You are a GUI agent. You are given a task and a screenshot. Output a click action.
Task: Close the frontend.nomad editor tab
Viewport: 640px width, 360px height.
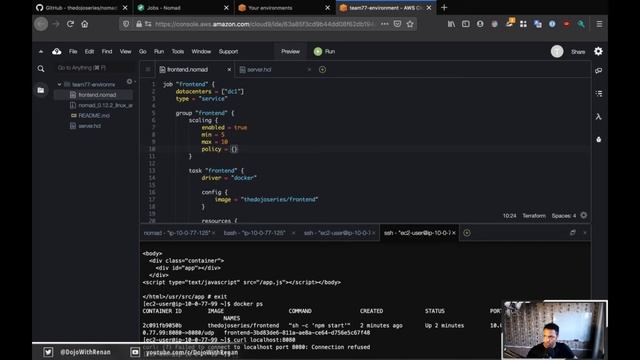coord(229,69)
